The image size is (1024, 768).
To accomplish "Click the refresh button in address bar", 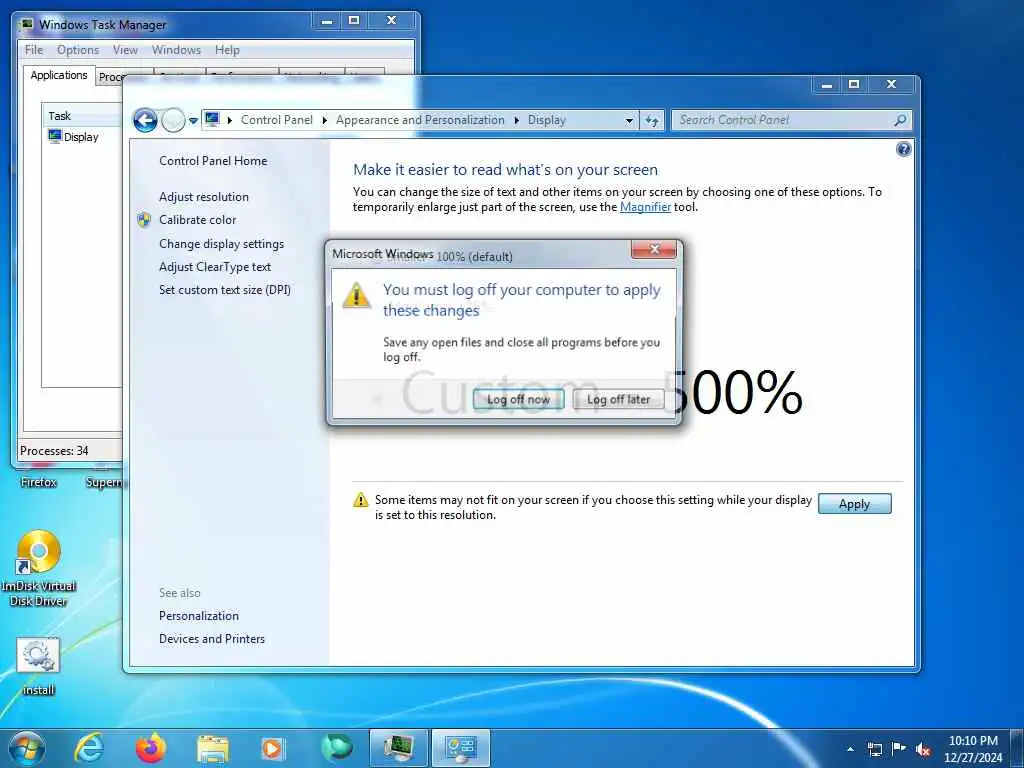I will coord(652,120).
